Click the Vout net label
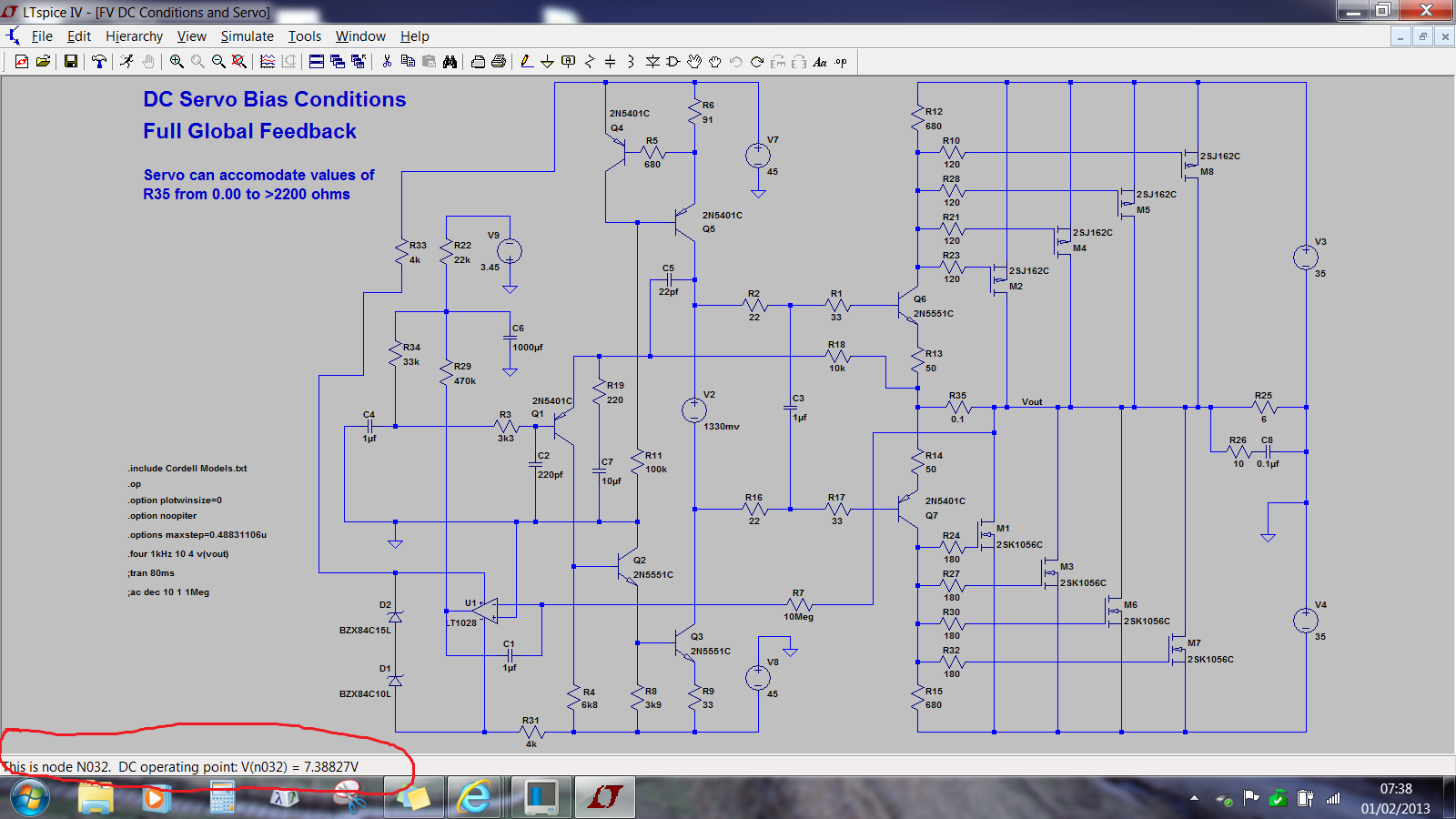Screen dimensions: 1456x819 [1032, 401]
